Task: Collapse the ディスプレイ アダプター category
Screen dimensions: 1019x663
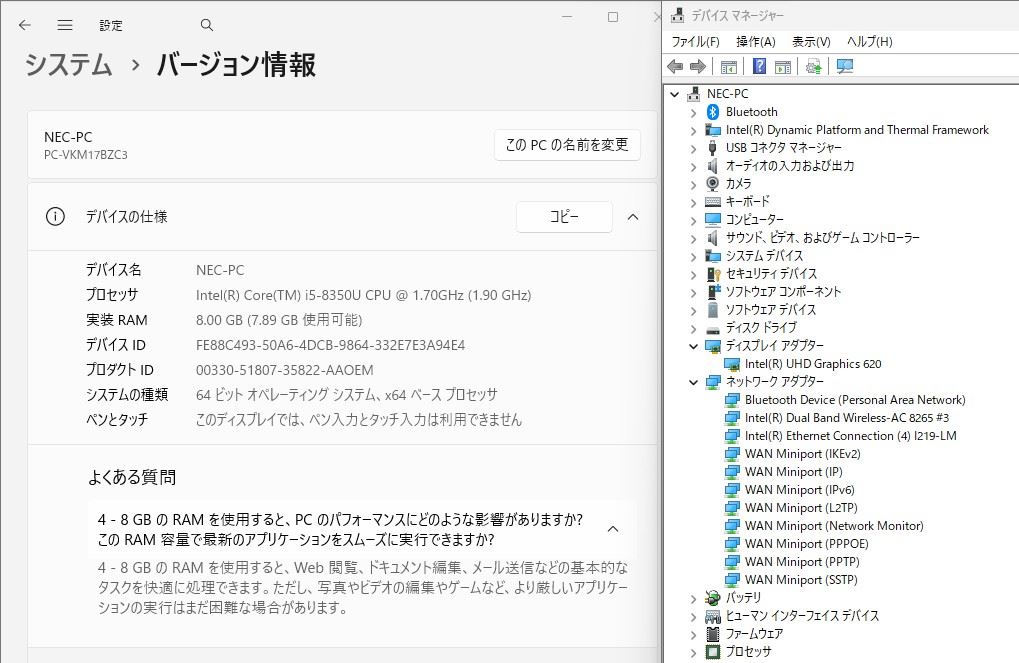Action: pos(693,346)
